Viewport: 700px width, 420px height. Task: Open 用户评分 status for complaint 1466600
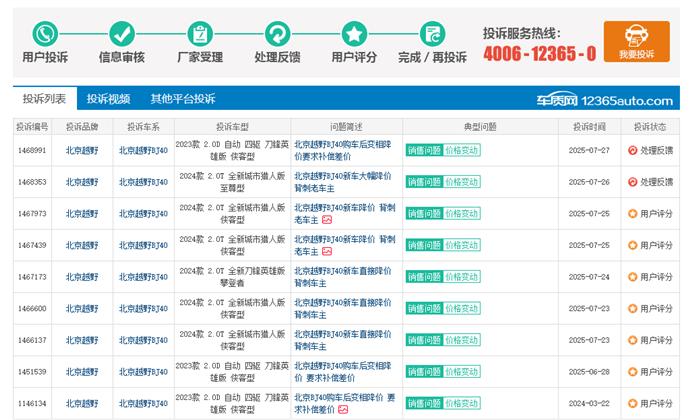pos(650,308)
